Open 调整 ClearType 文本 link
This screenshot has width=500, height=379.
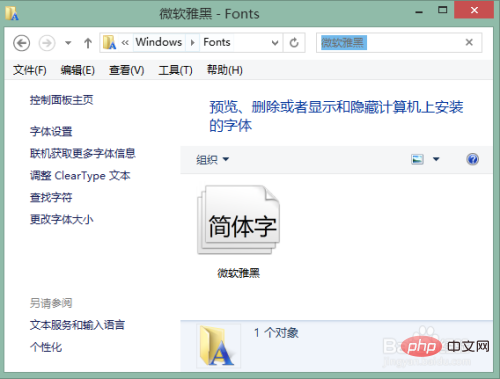tap(80, 175)
